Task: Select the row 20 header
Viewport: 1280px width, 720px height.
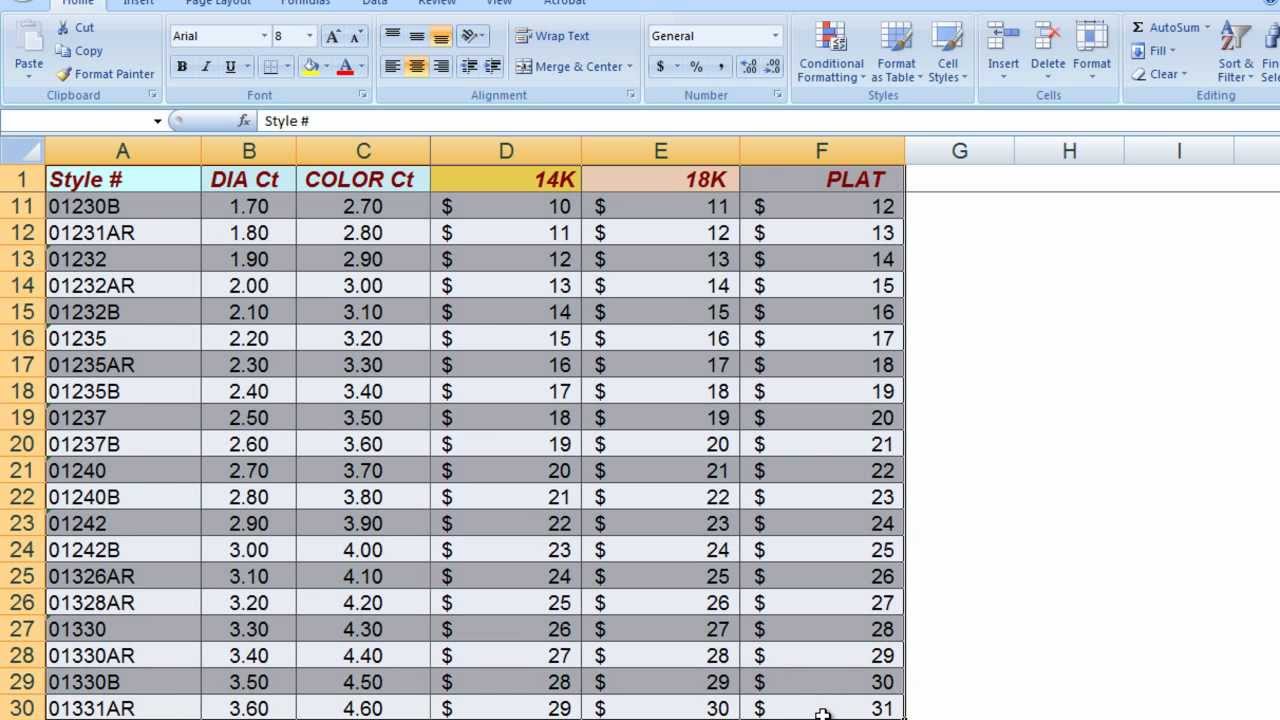Action: (x=22, y=444)
